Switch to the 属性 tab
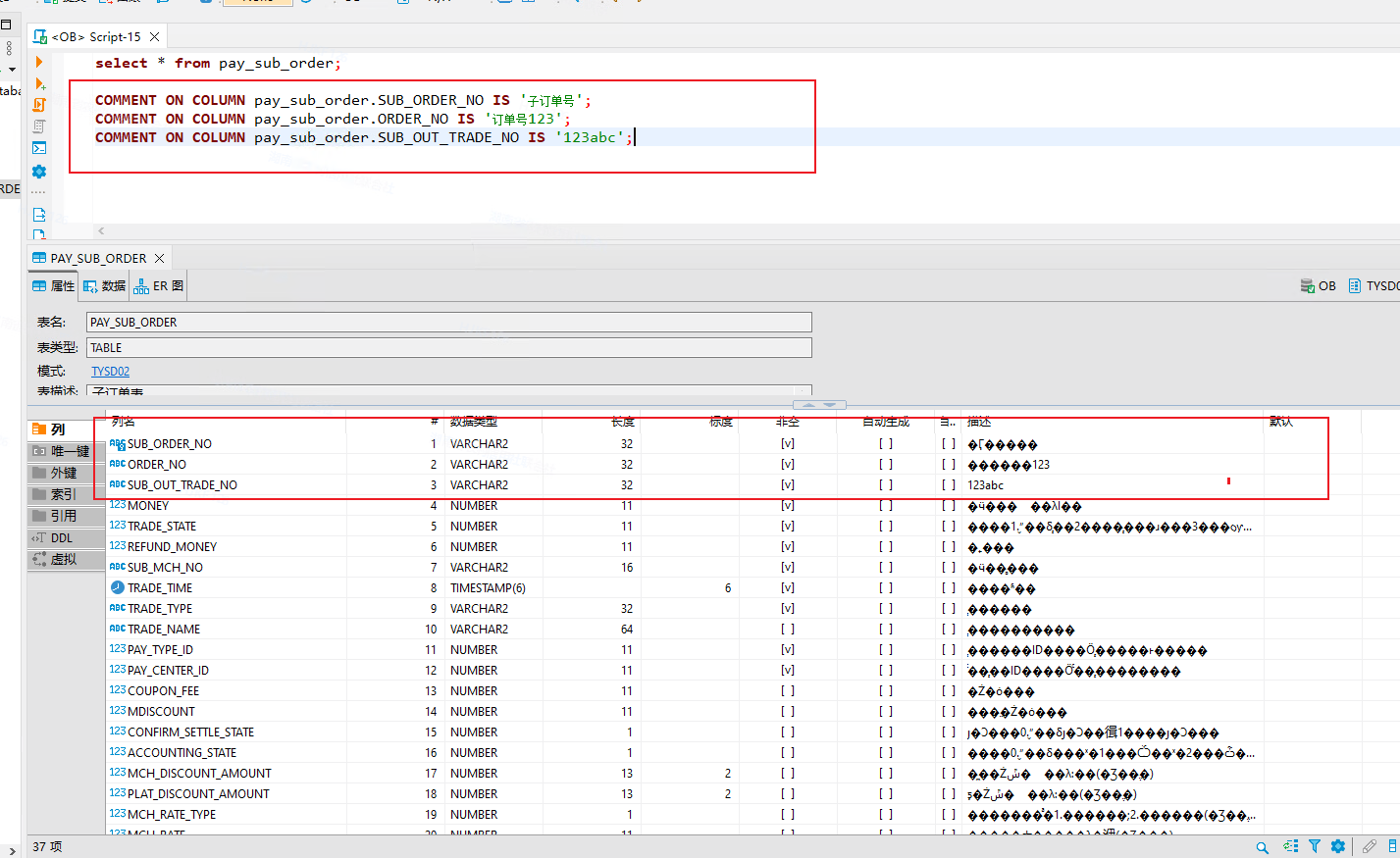 (x=53, y=285)
